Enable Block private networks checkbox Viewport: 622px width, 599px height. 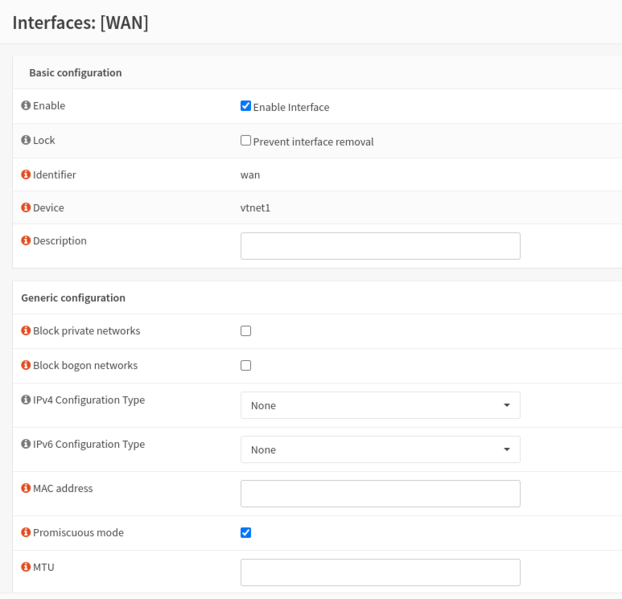click(246, 331)
